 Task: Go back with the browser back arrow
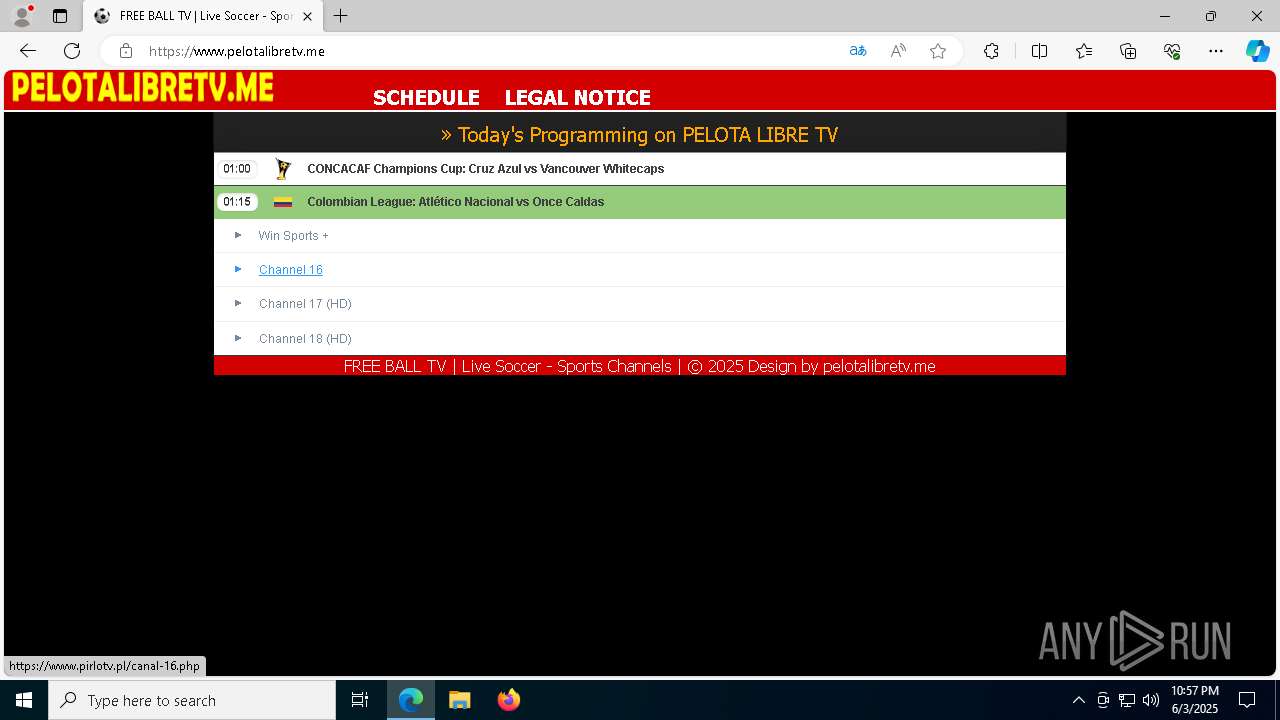coord(28,51)
